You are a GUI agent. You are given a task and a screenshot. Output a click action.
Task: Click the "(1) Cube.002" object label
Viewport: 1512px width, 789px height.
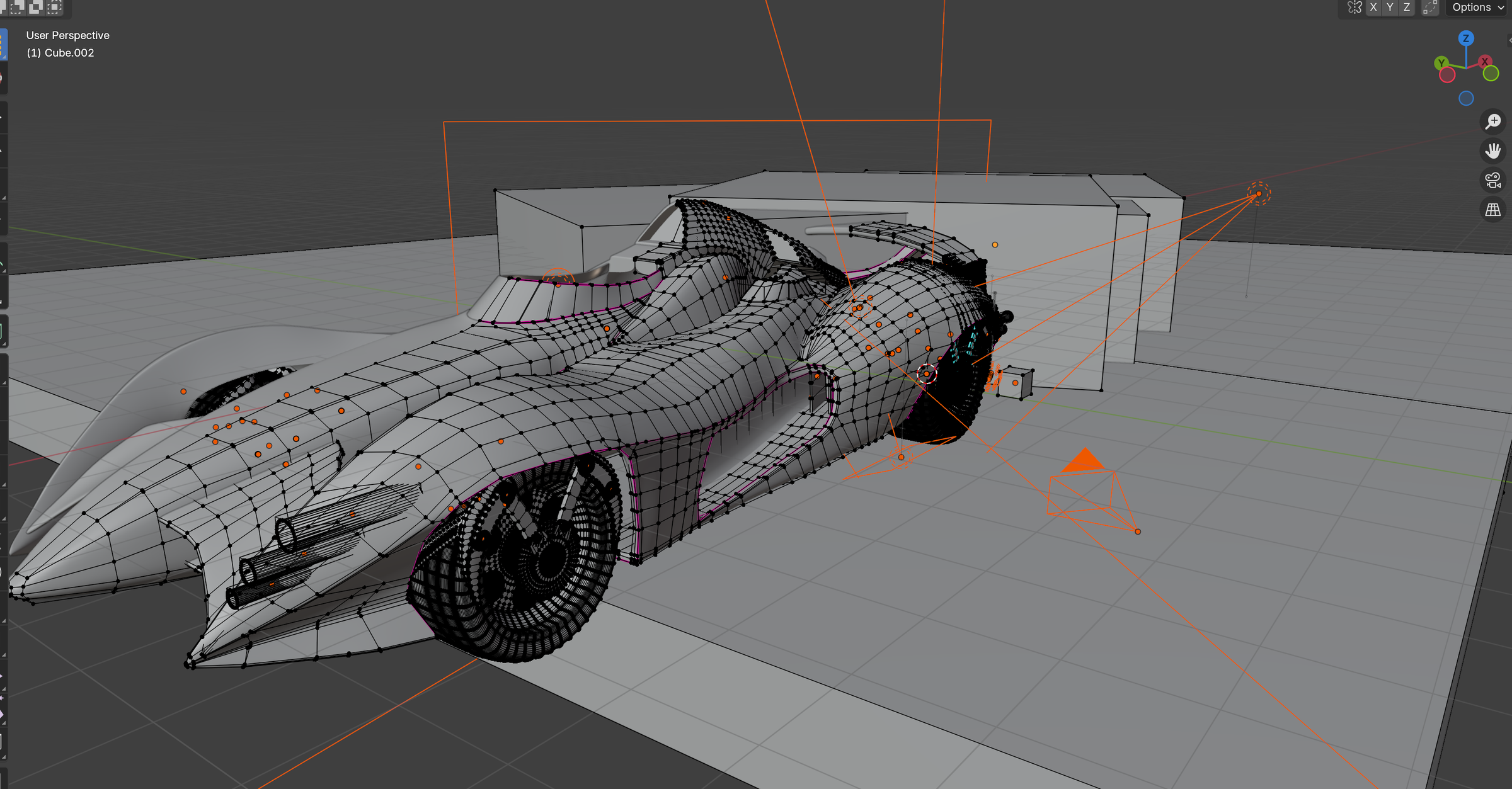tap(60, 53)
